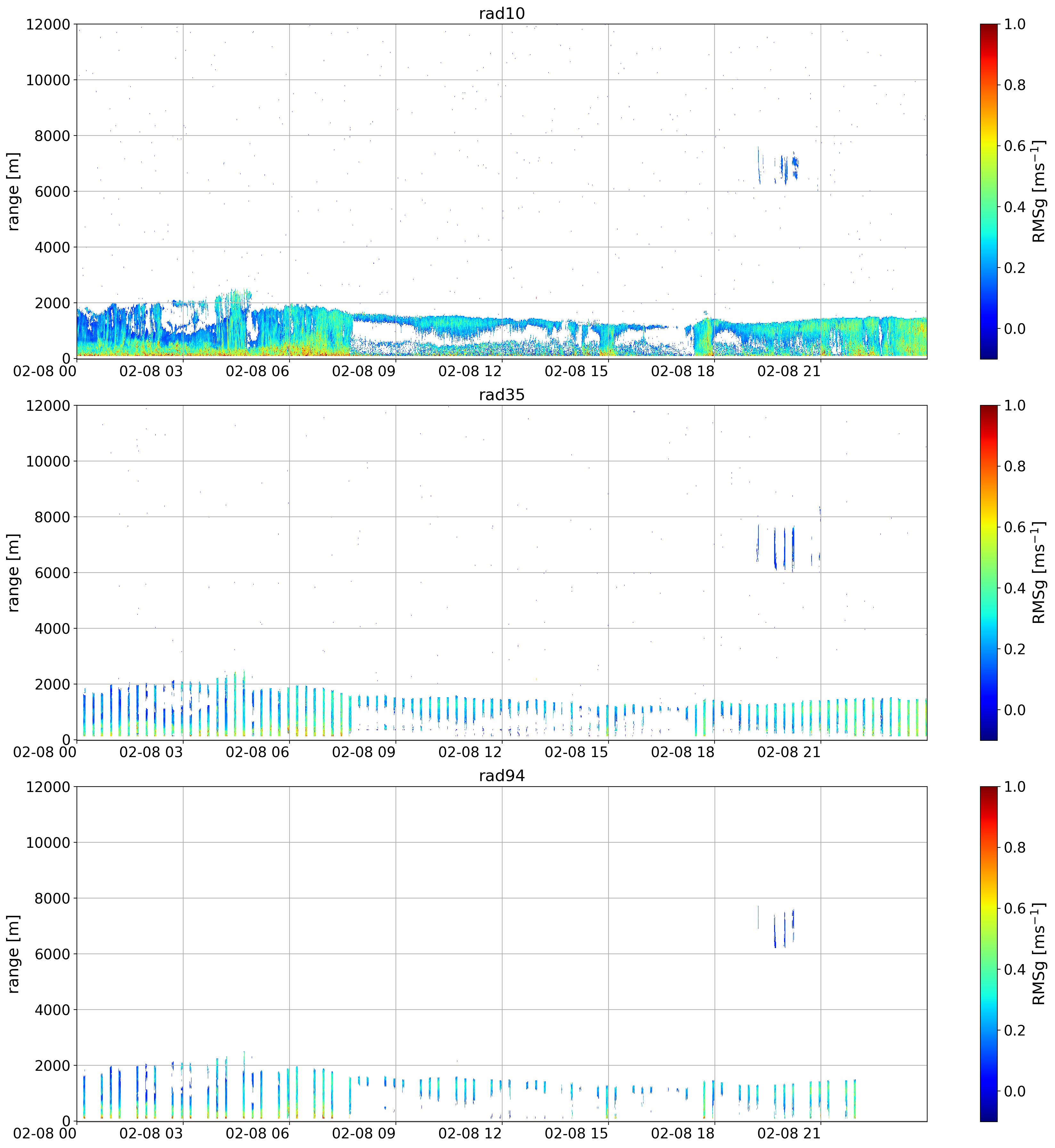The image size is (1055, 1148).
Task: Click the 4000 range tick on rad94
Action: 53,1010
